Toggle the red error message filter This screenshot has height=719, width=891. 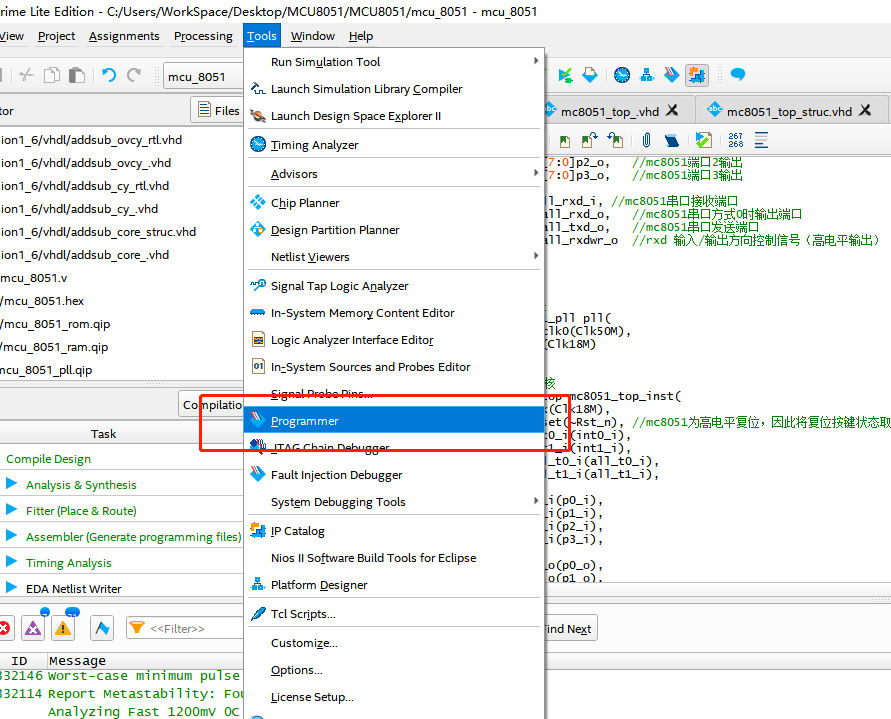(4, 628)
